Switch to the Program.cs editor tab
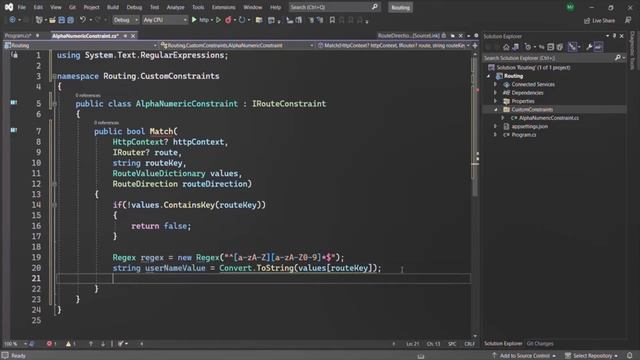The height and width of the screenshot is (360, 640). 18,36
